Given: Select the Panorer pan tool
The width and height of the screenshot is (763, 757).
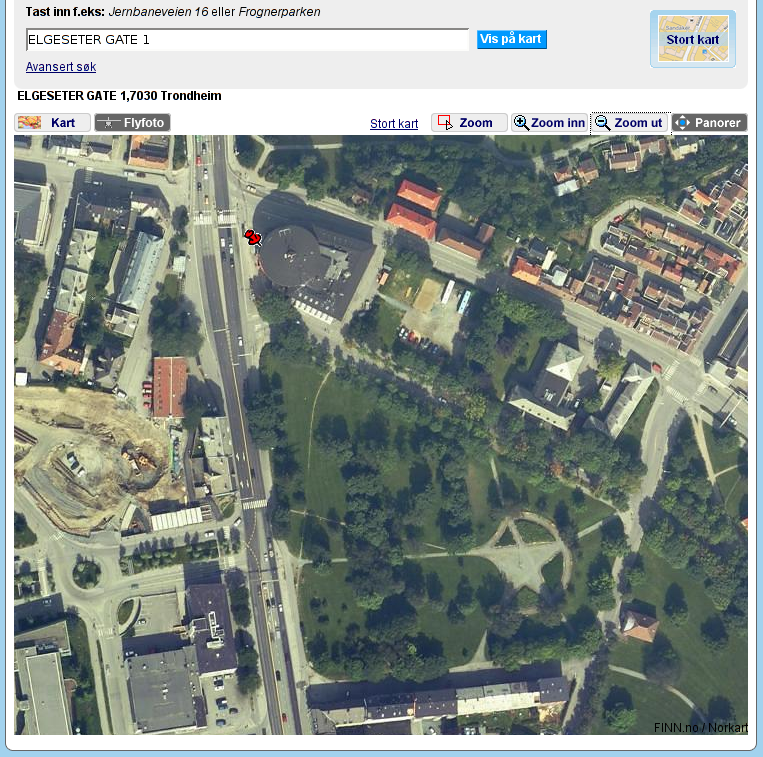Looking at the screenshot, I should pyautogui.click(x=709, y=123).
